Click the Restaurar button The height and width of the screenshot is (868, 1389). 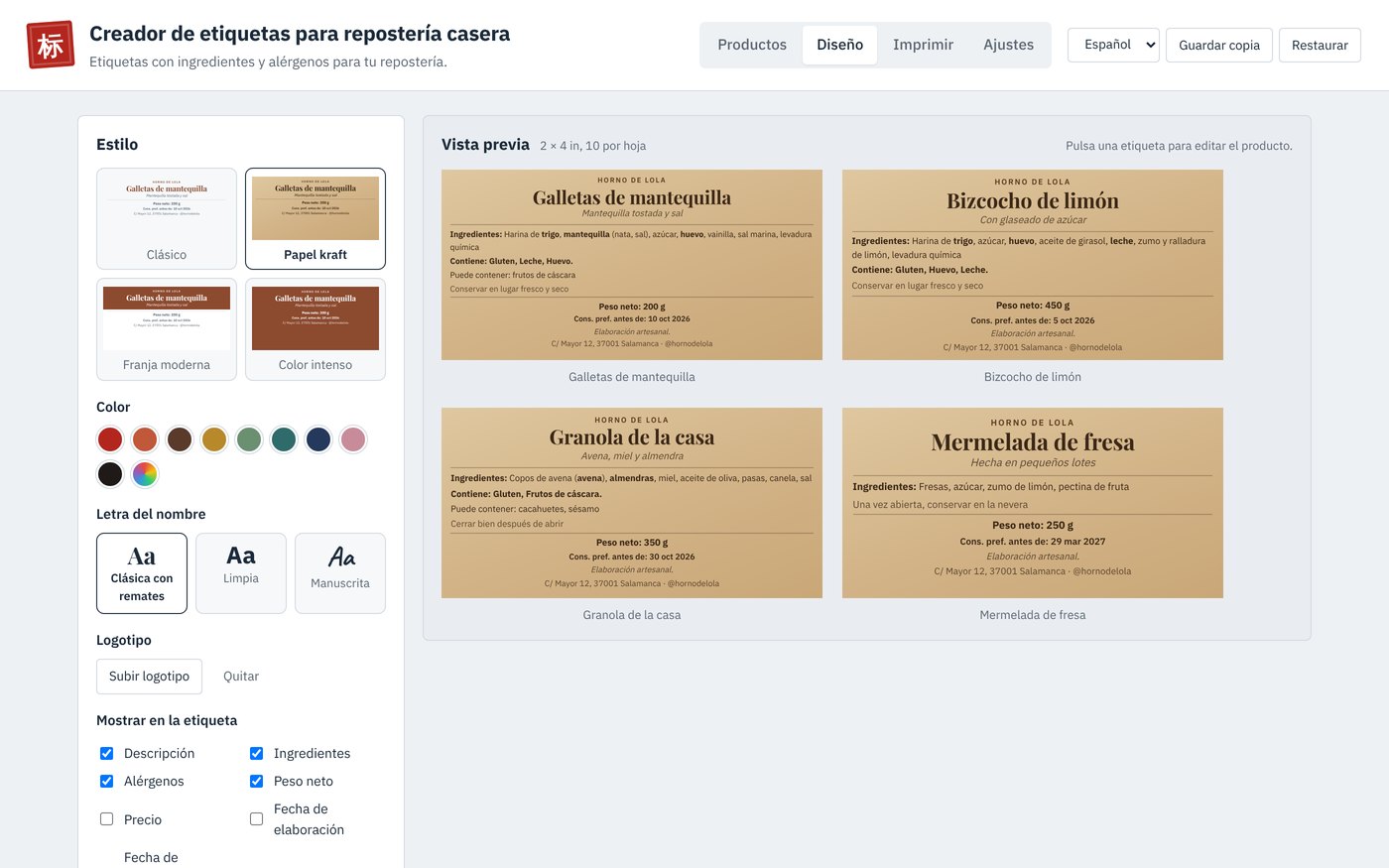pos(1320,45)
